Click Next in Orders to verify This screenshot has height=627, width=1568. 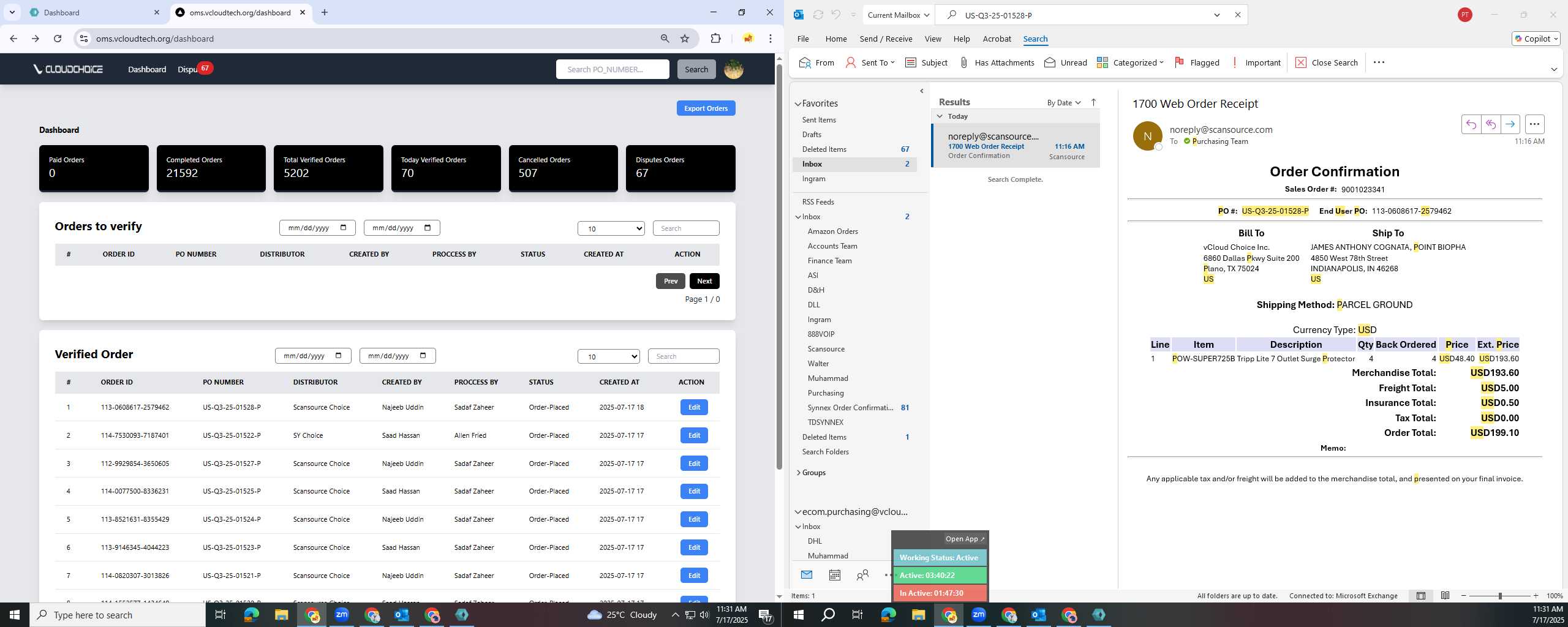click(704, 281)
